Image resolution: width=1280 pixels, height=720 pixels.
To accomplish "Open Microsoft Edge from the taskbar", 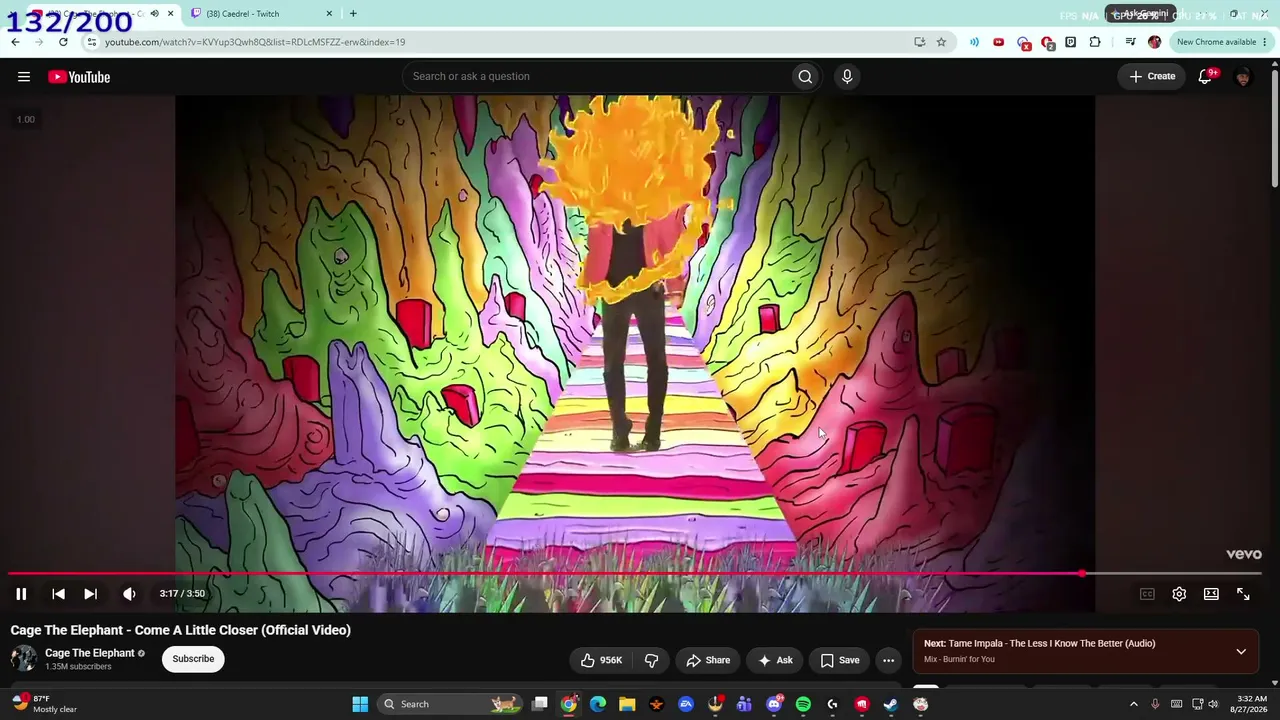I will pos(598,704).
